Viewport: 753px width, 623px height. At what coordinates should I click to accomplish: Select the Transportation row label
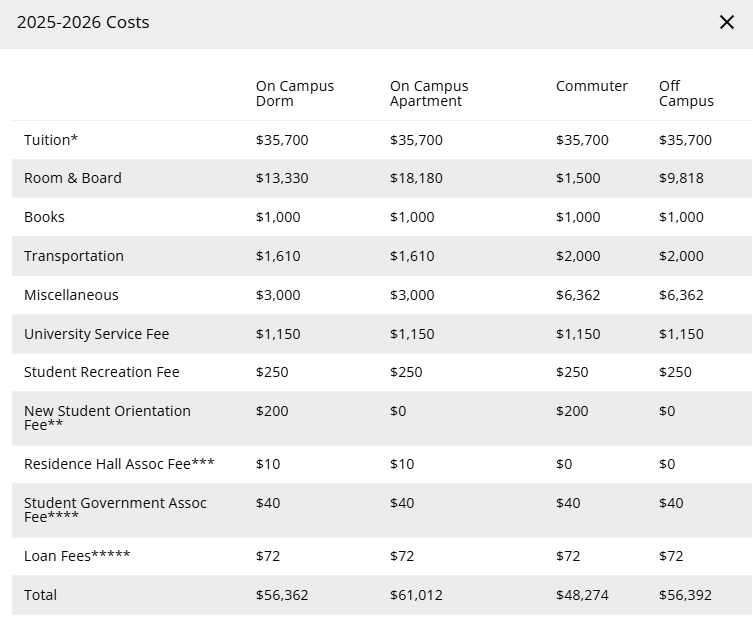click(x=74, y=256)
